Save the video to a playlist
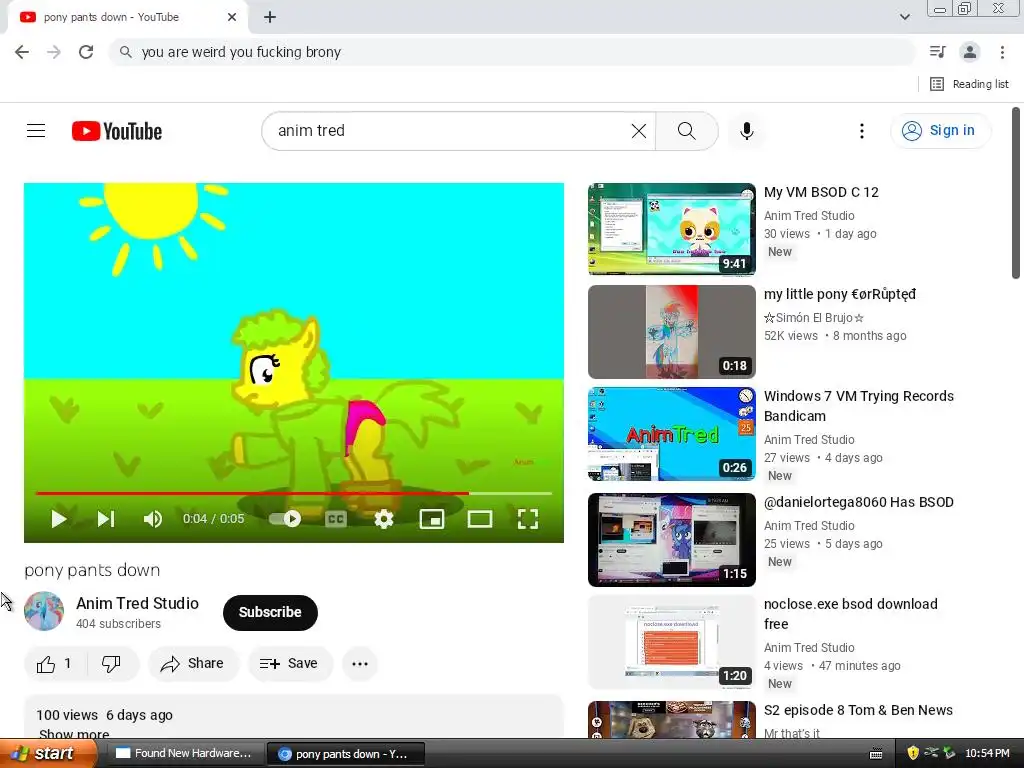Image resolution: width=1024 pixels, height=768 pixels. point(290,664)
